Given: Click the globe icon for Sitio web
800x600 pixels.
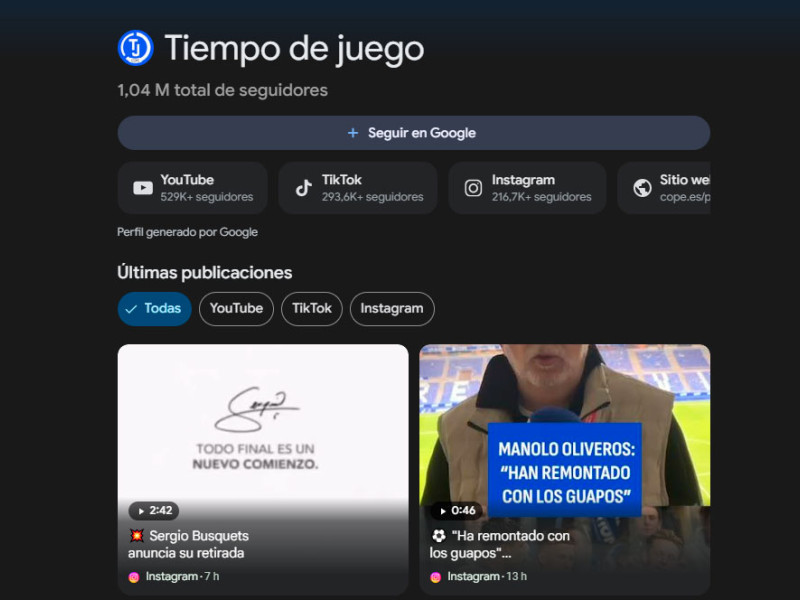Looking at the screenshot, I should click(x=642, y=188).
